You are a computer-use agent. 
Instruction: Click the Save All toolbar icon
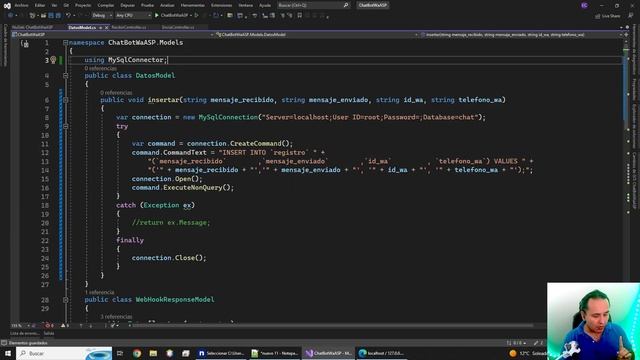coord(58,16)
